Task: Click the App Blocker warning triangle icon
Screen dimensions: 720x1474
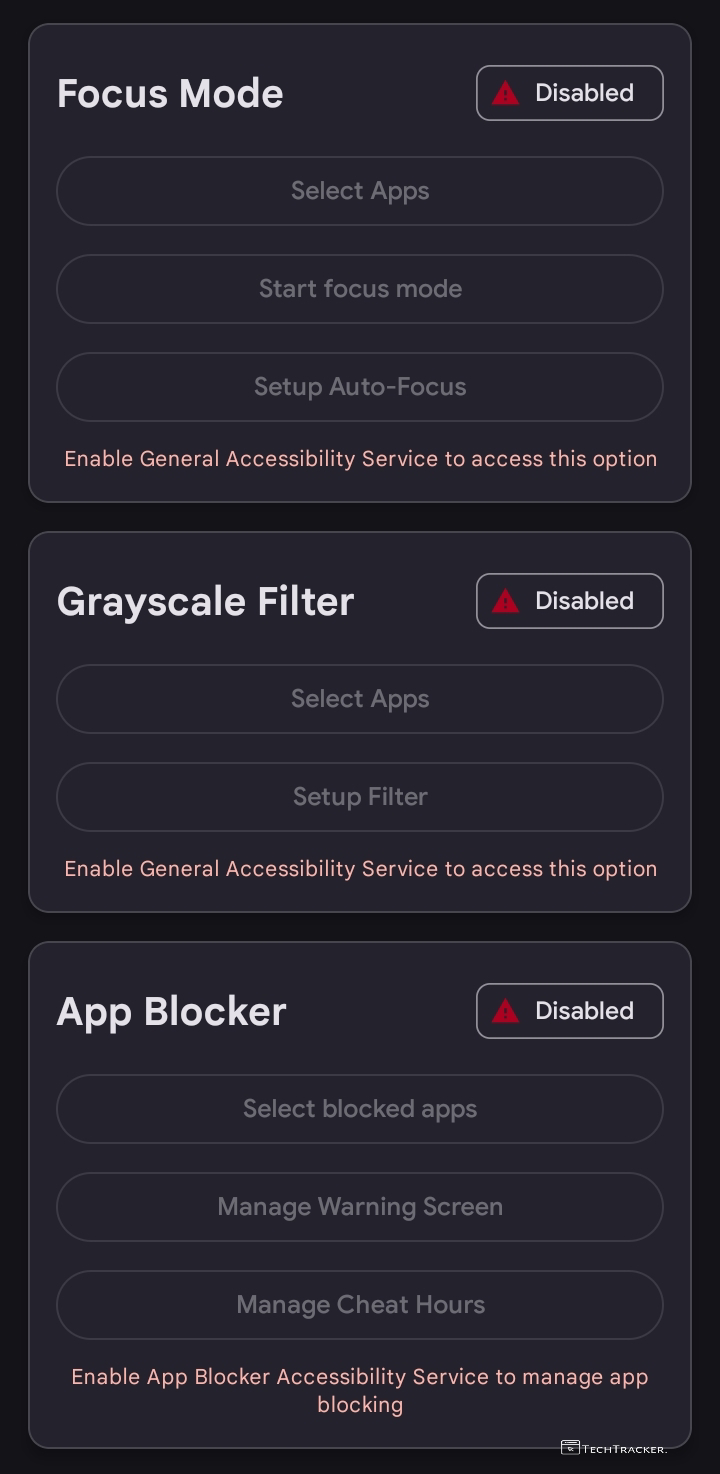Action: coord(506,1011)
